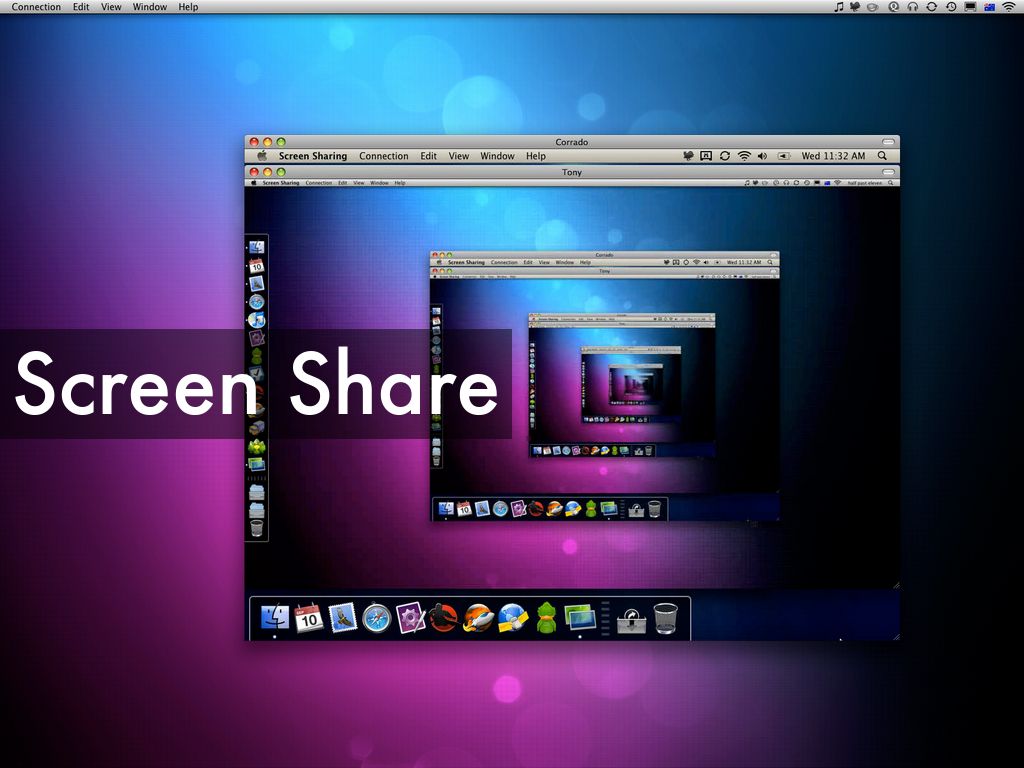Viewport: 1024px width, 768px height.
Task: Click the Time Machine icon in top menu bar
Action: tap(951, 7)
